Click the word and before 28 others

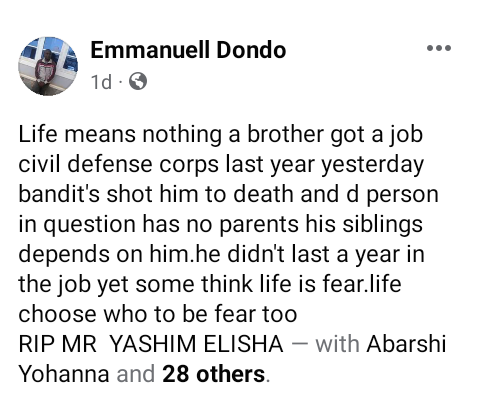click(x=136, y=374)
